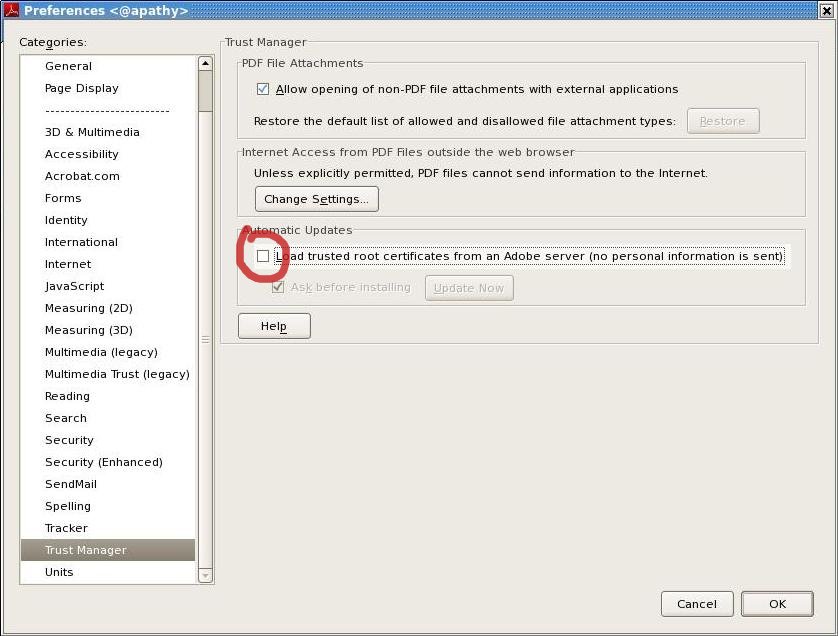Viewport: 838px width, 636px height.
Task: Confirm preferences with OK
Action: pyautogui.click(x=777, y=603)
